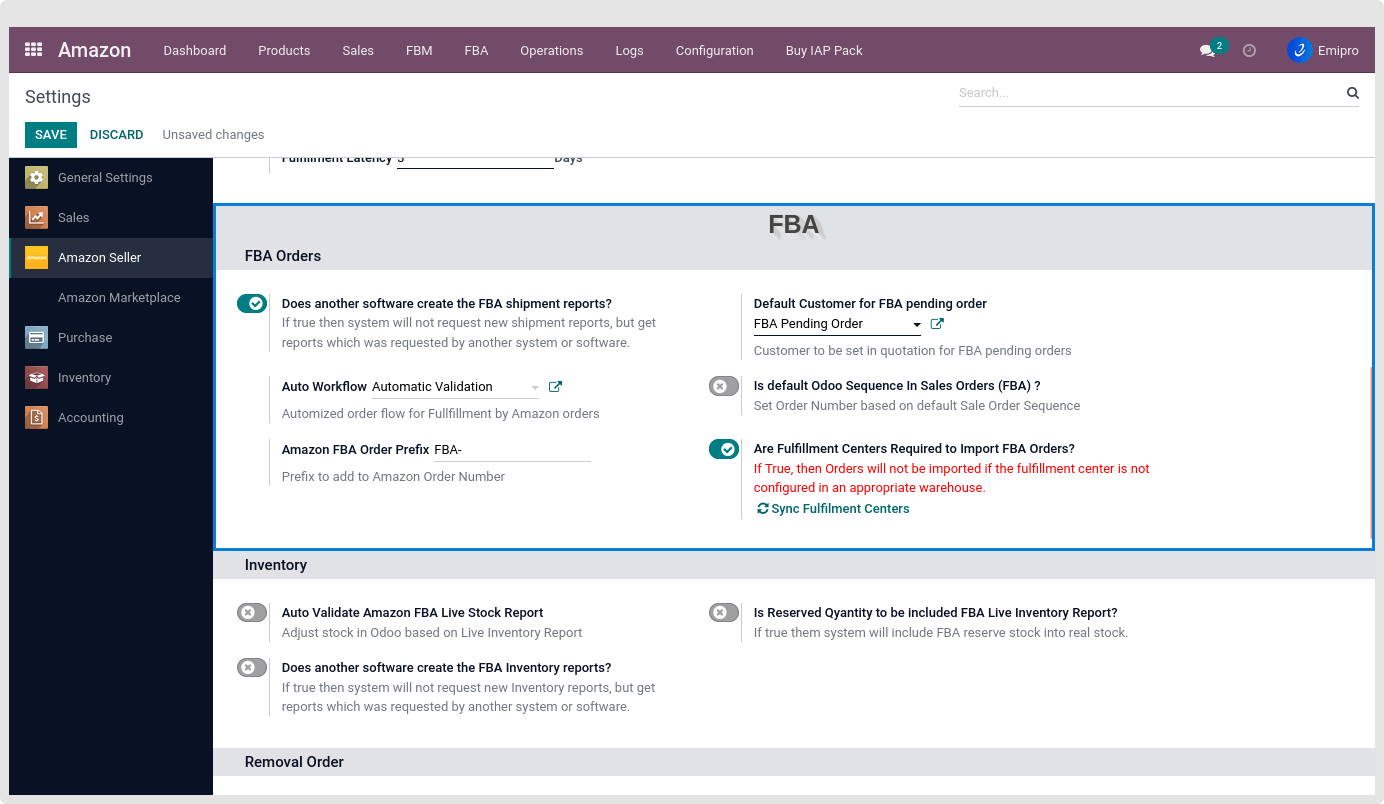Open the apps grid menu icon
The image size is (1384, 804).
tap(33, 50)
